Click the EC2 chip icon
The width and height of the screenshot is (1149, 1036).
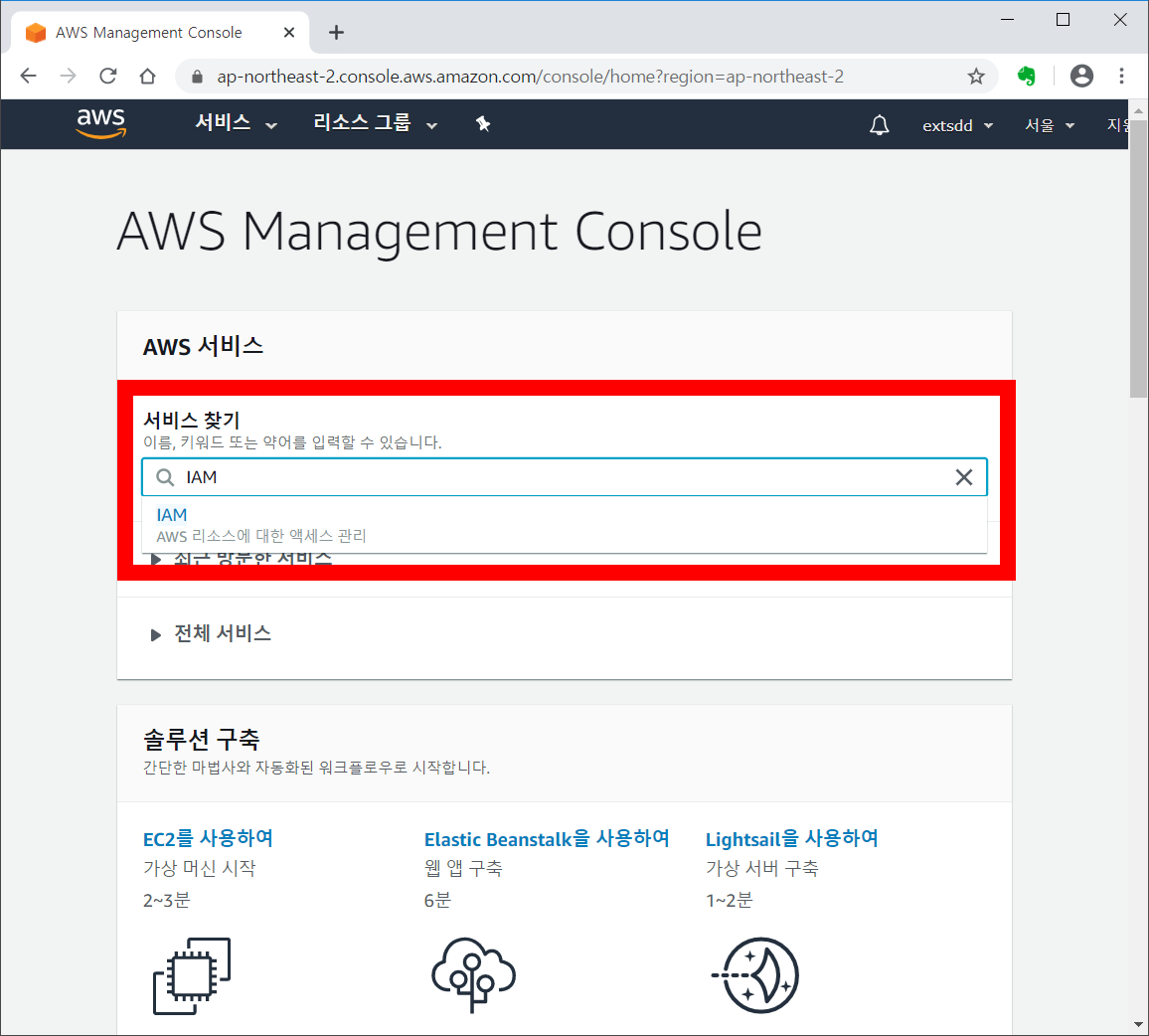click(x=192, y=976)
